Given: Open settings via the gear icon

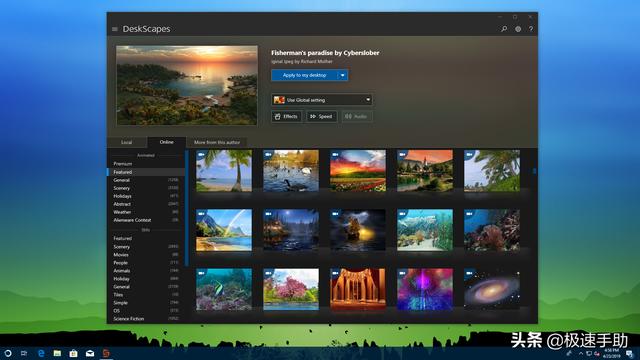Looking at the screenshot, I should (518, 29).
